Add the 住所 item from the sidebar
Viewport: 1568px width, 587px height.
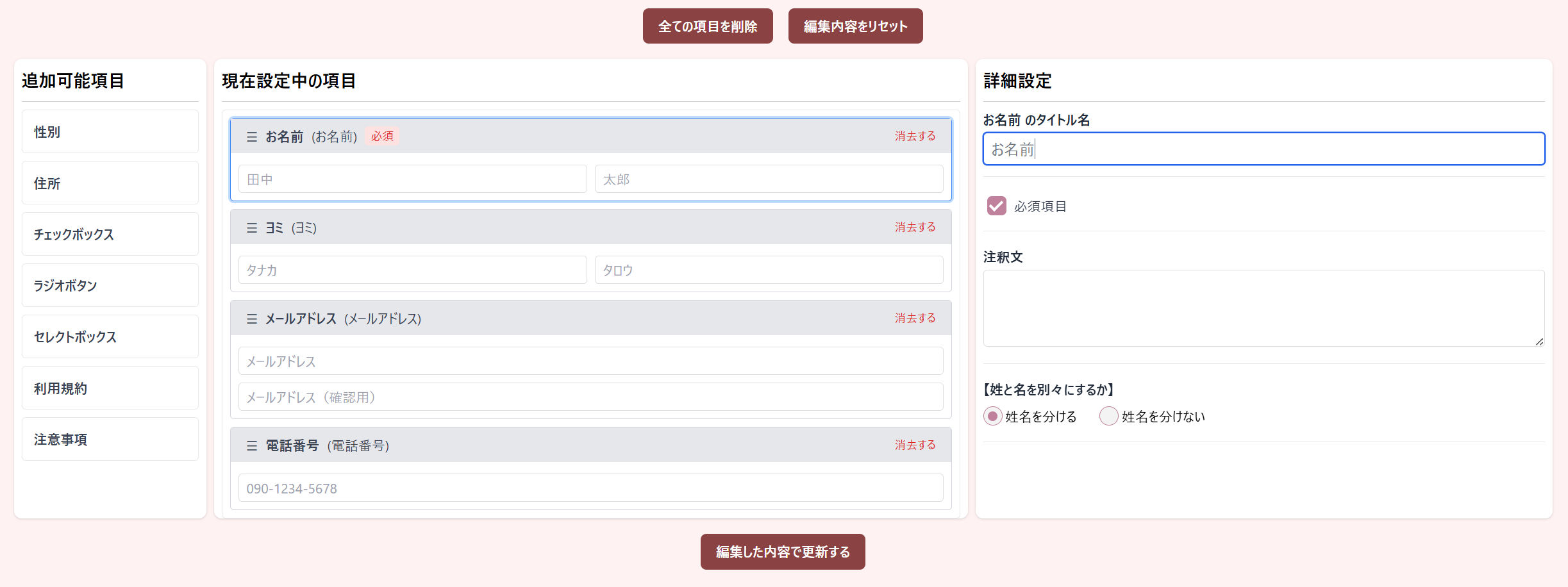[x=110, y=183]
